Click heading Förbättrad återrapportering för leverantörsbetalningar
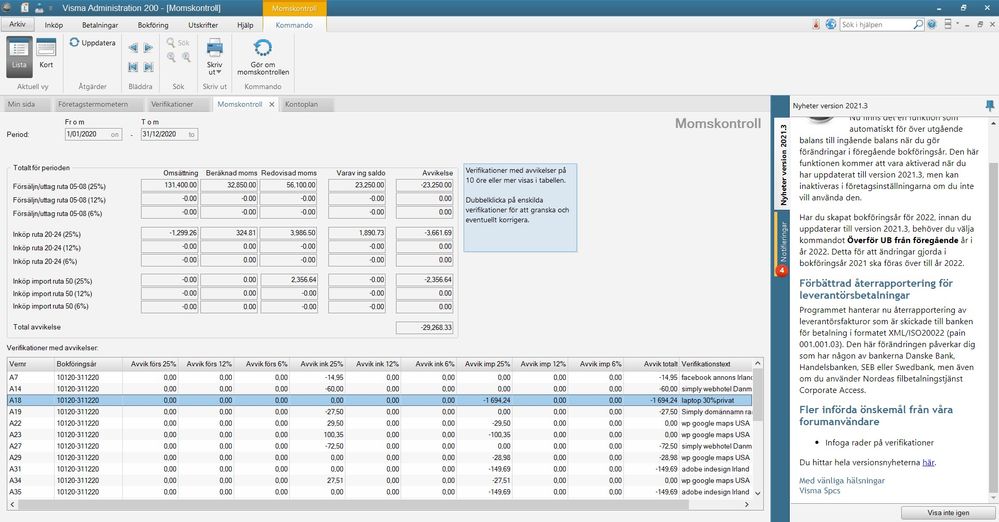This screenshot has height=522, width=999. (876, 289)
